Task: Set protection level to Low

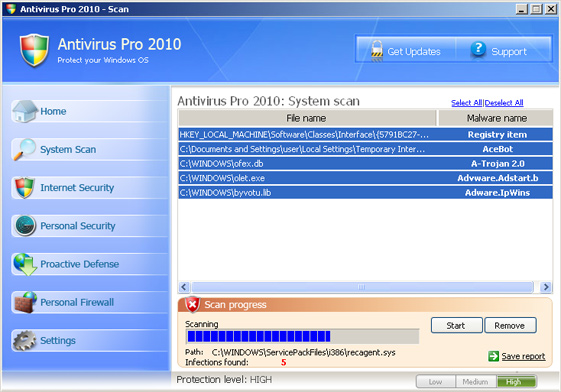Action: (436, 382)
